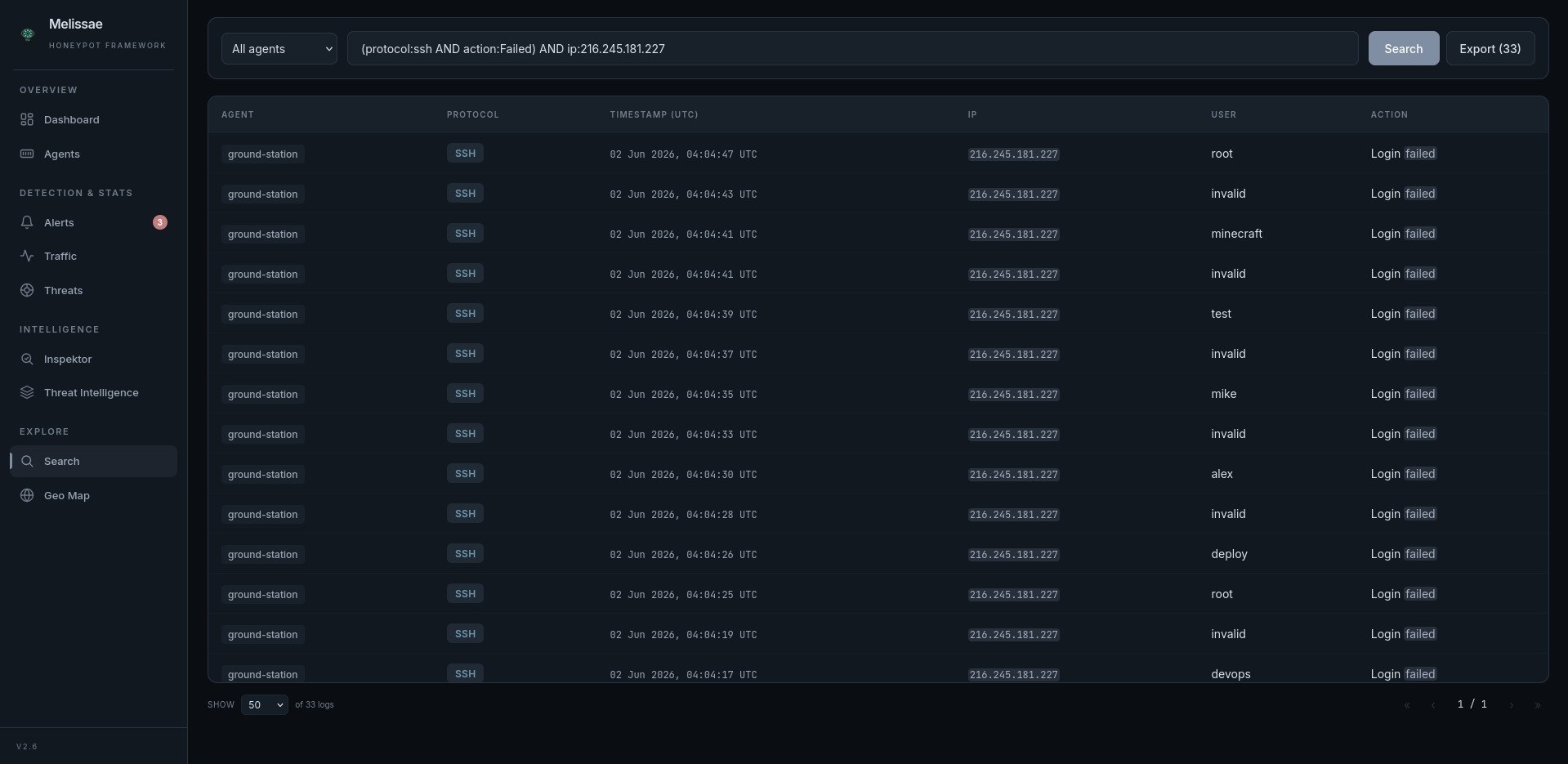Open the Dashboard menu item
This screenshot has height=764, width=1568.
[93, 119]
